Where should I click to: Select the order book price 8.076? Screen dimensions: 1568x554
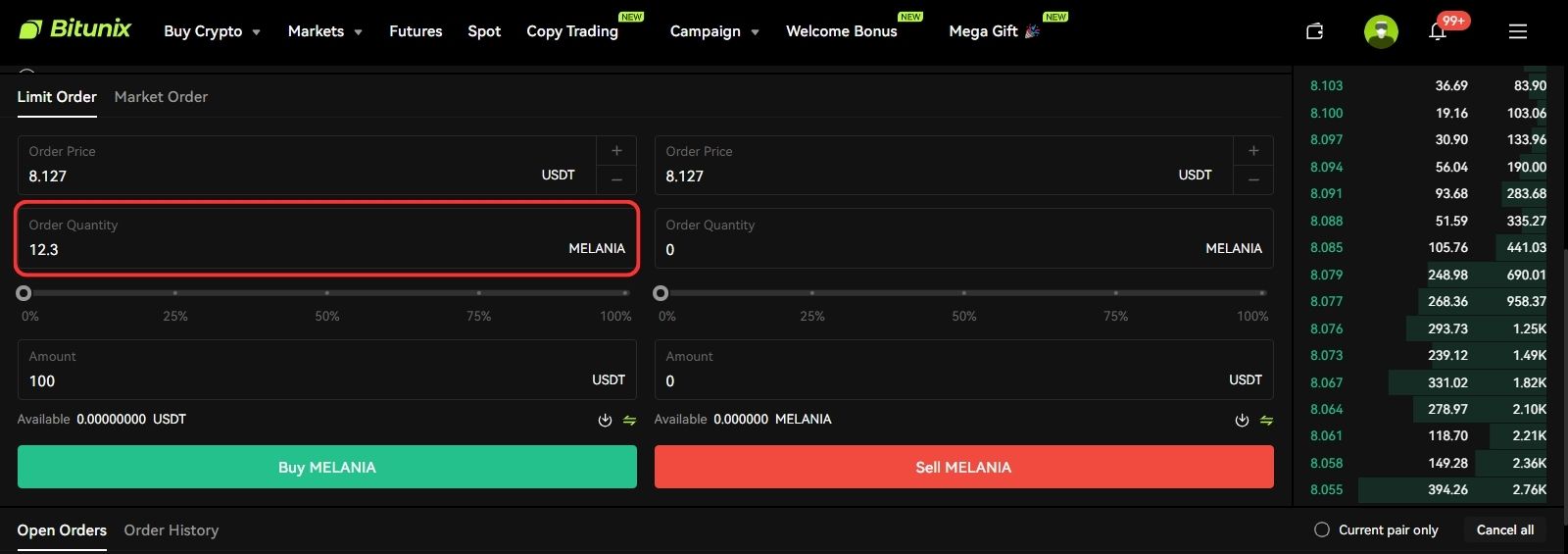pyautogui.click(x=1327, y=329)
